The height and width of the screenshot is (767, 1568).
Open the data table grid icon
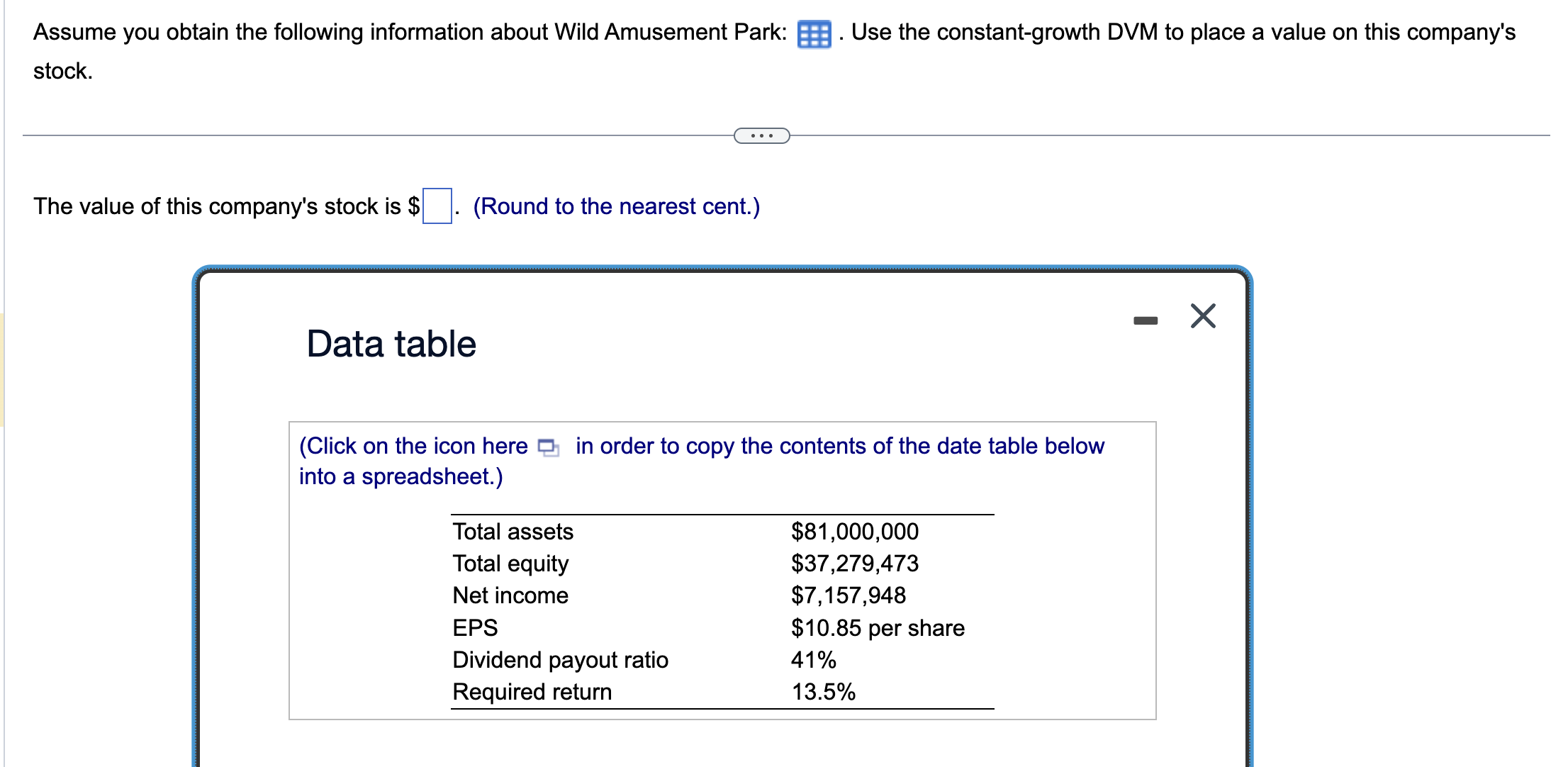813,34
